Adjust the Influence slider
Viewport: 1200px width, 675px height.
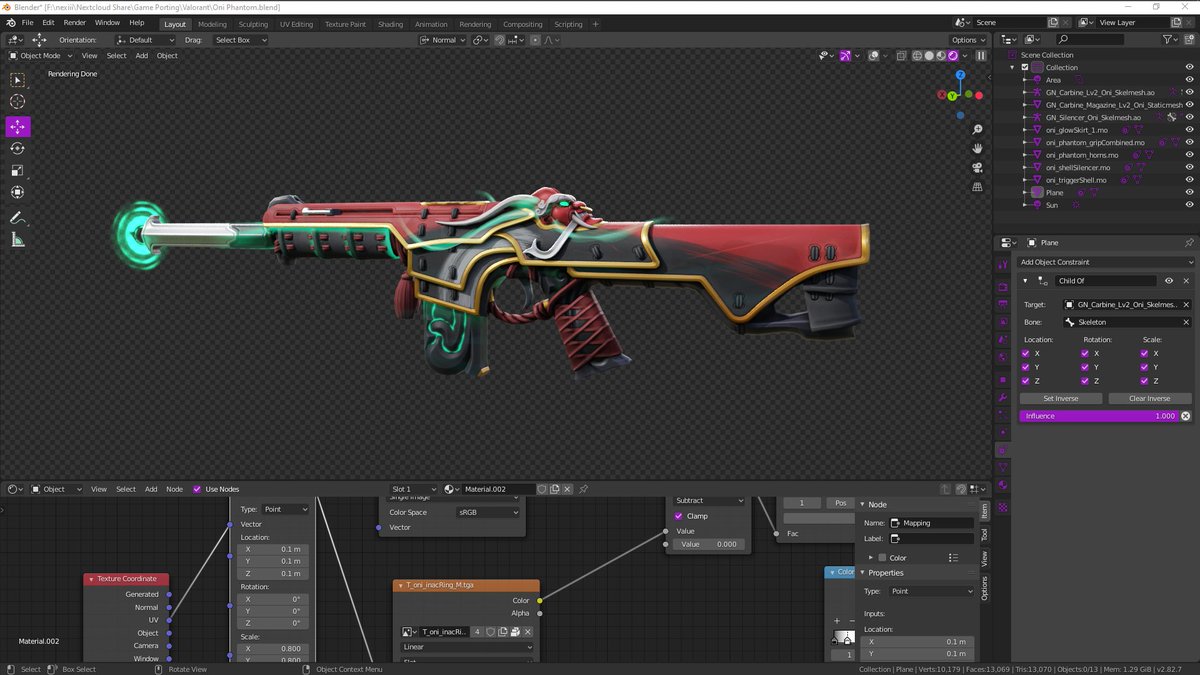pyautogui.click(x=1099, y=415)
